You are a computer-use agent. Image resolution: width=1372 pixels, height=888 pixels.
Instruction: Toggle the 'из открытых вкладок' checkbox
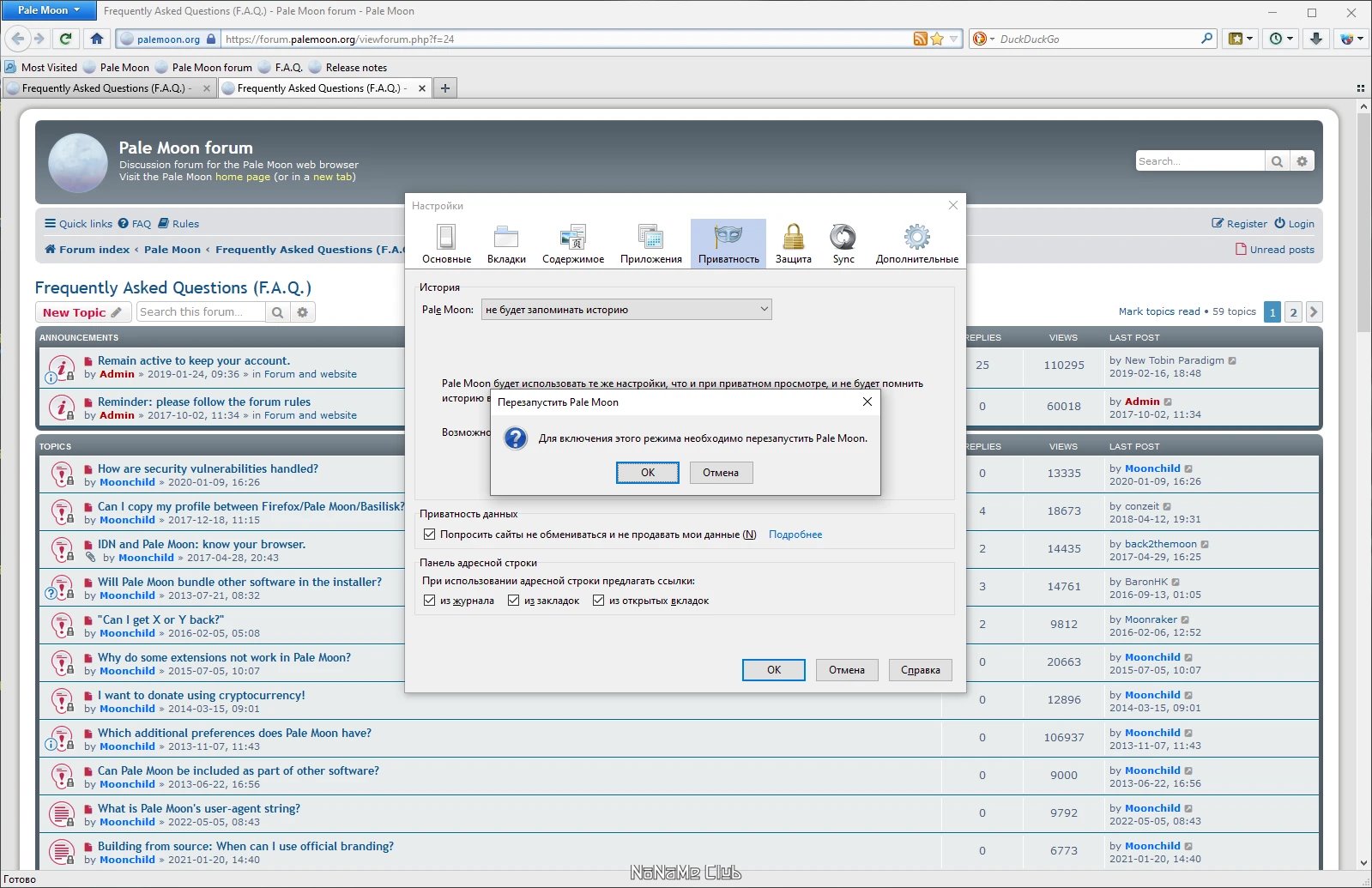(x=598, y=601)
